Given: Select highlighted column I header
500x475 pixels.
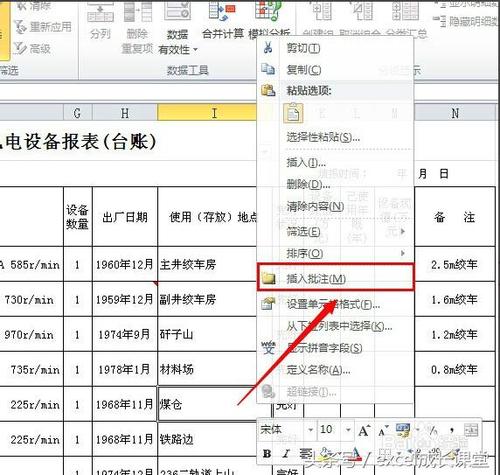Looking at the screenshot, I should tap(207, 113).
